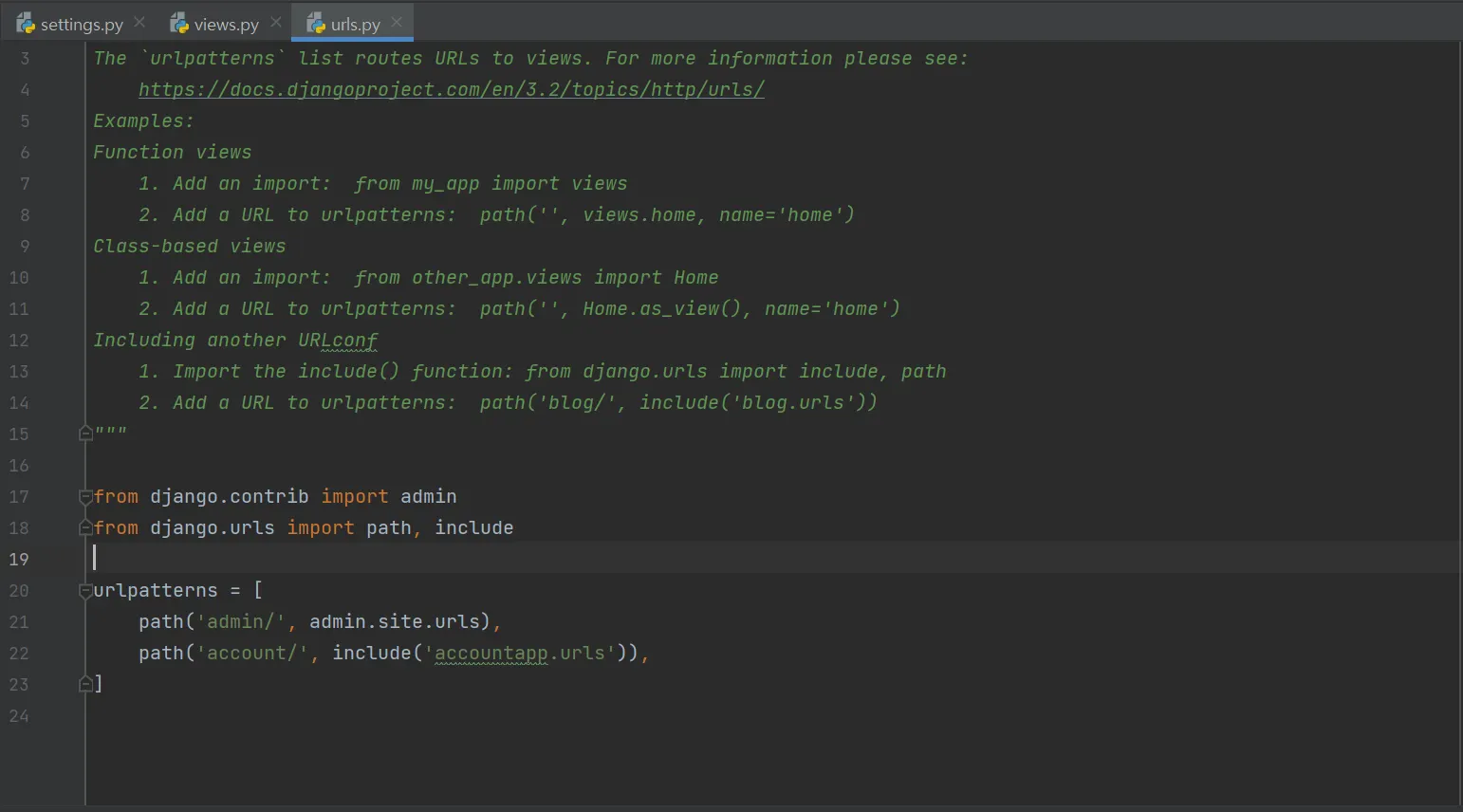Click the 'account/' string on line 22
The image size is (1463, 812).
[x=252, y=654]
